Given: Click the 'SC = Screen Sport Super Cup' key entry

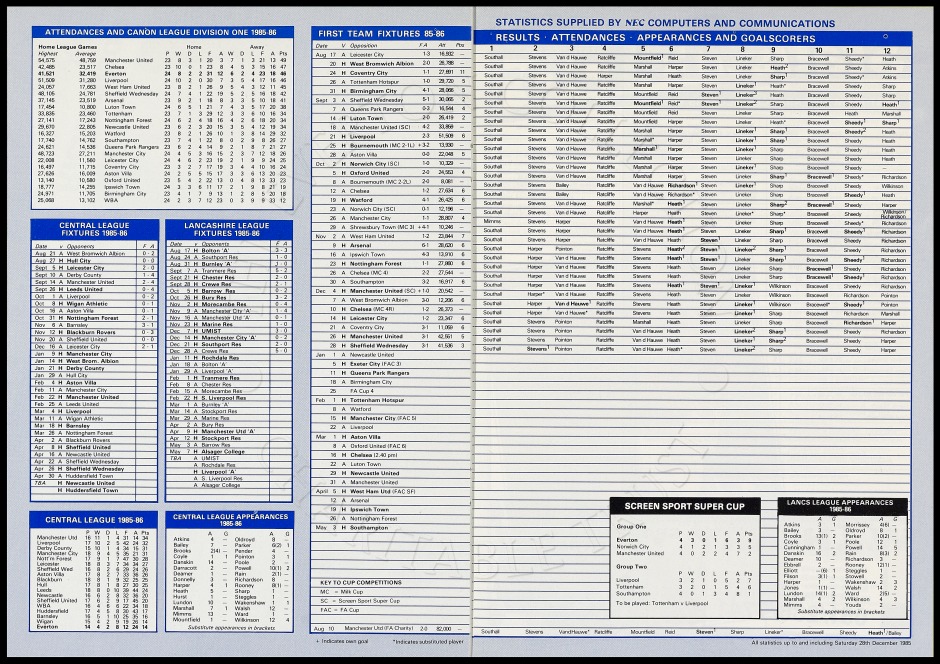Looking at the screenshot, I should tap(360, 601).
